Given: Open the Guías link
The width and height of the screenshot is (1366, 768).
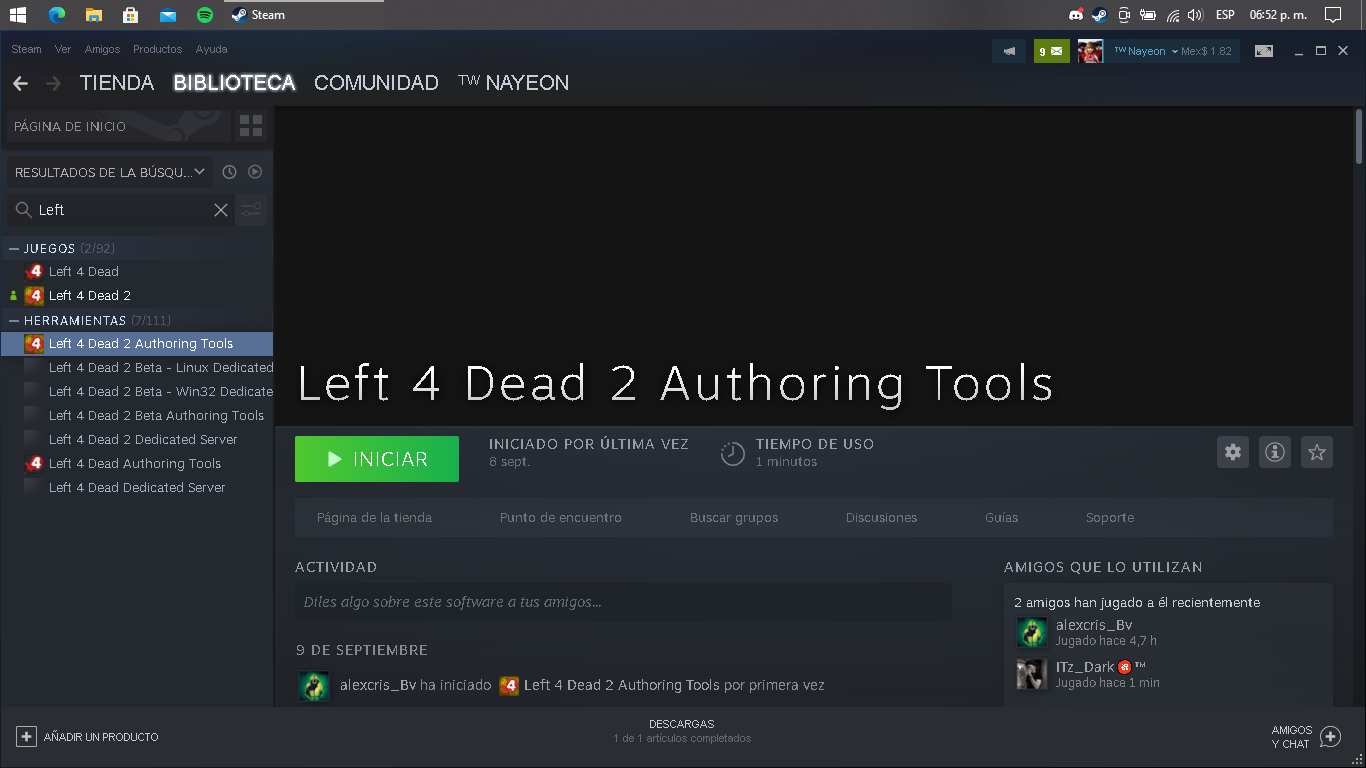Looking at the screenshot, I should click(x=1001, y=518).
